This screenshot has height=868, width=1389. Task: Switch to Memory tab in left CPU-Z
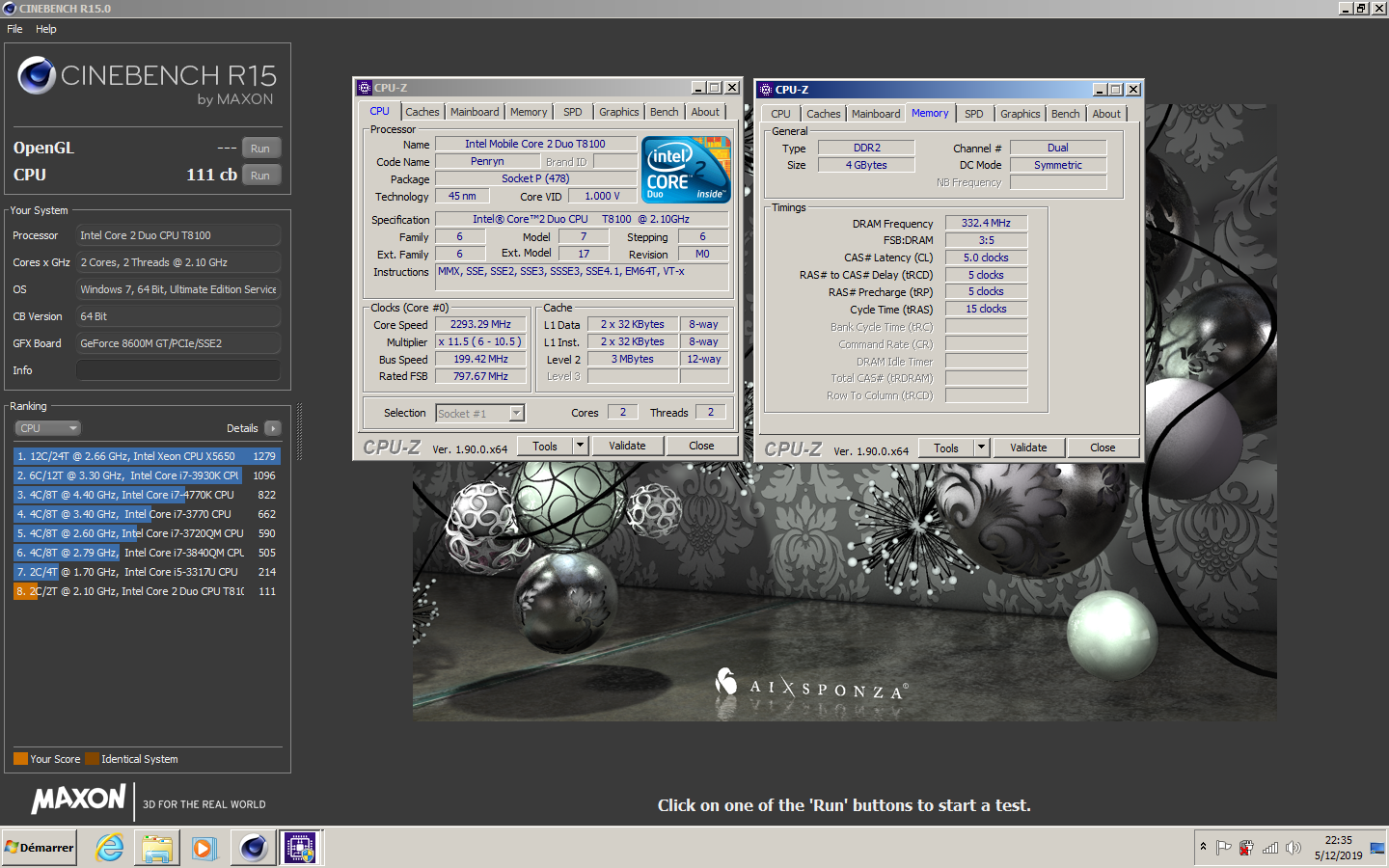(x=529, y=112)
